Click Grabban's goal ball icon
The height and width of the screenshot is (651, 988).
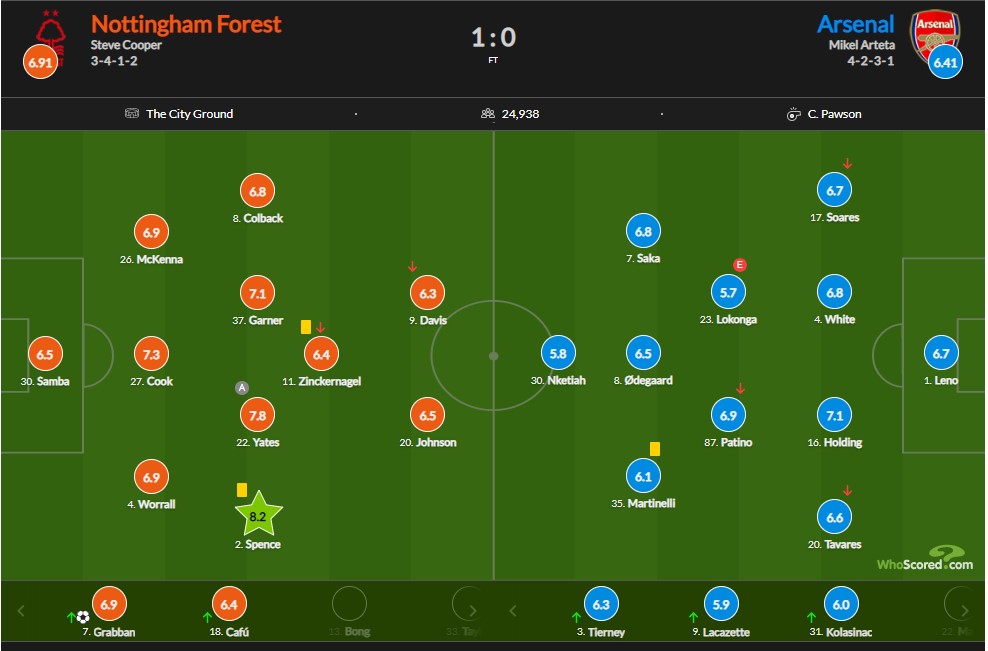(83, 617)
